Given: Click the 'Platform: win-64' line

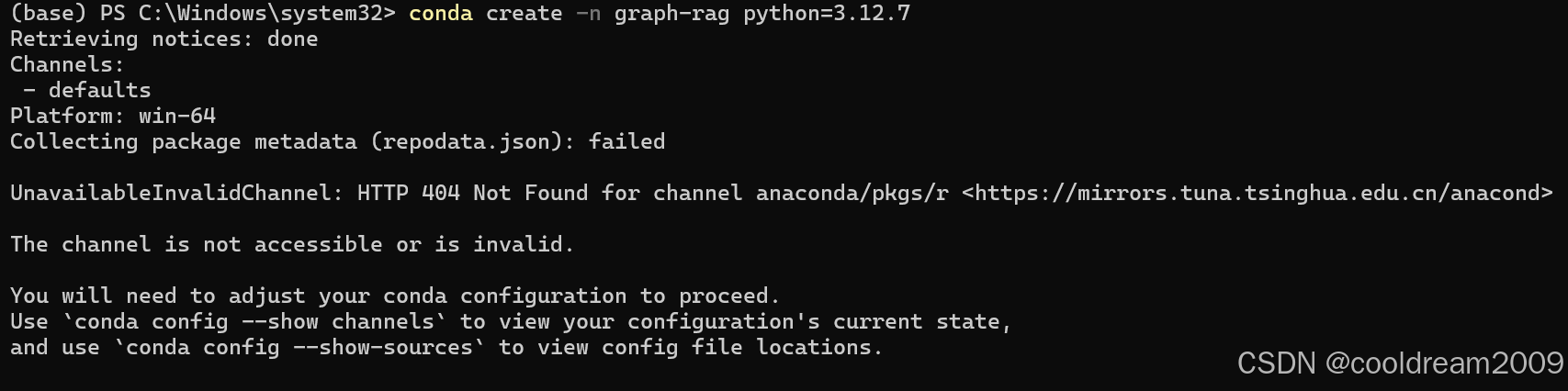Looking at the screenshot, I should tap(113, 117).
